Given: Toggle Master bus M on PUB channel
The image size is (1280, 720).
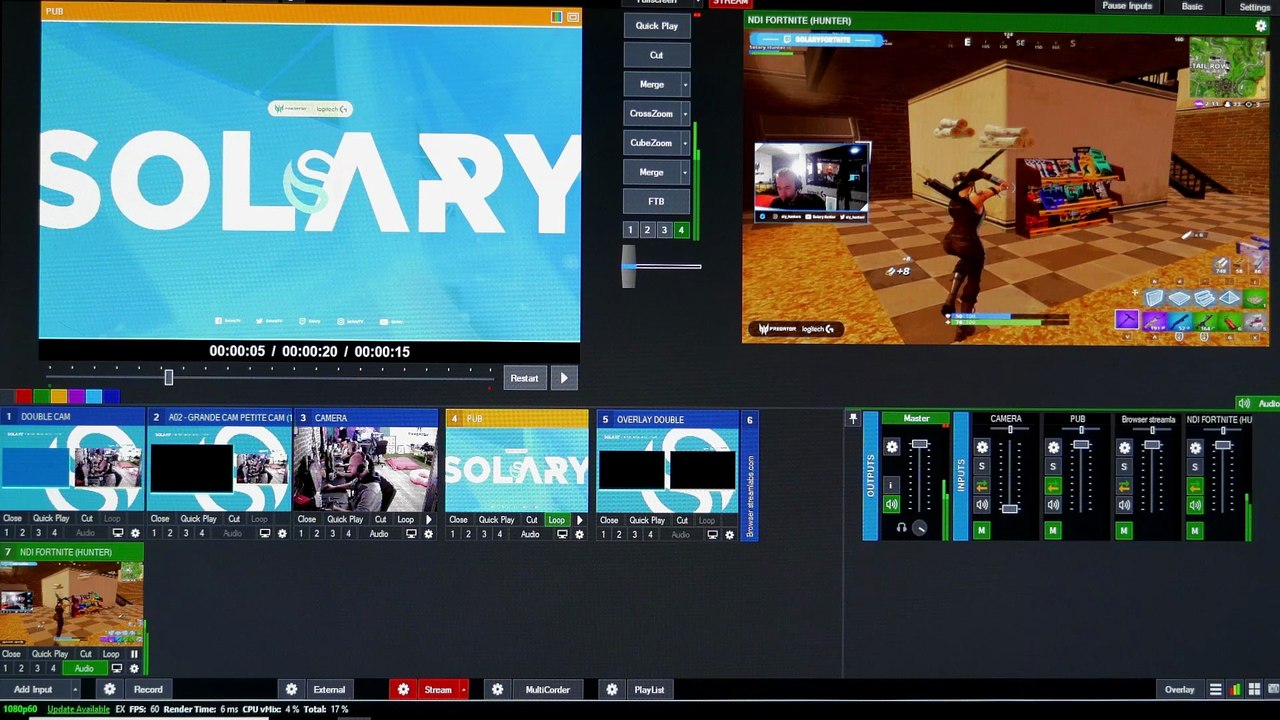Looking at the screenshot, I should point(1053,531).
